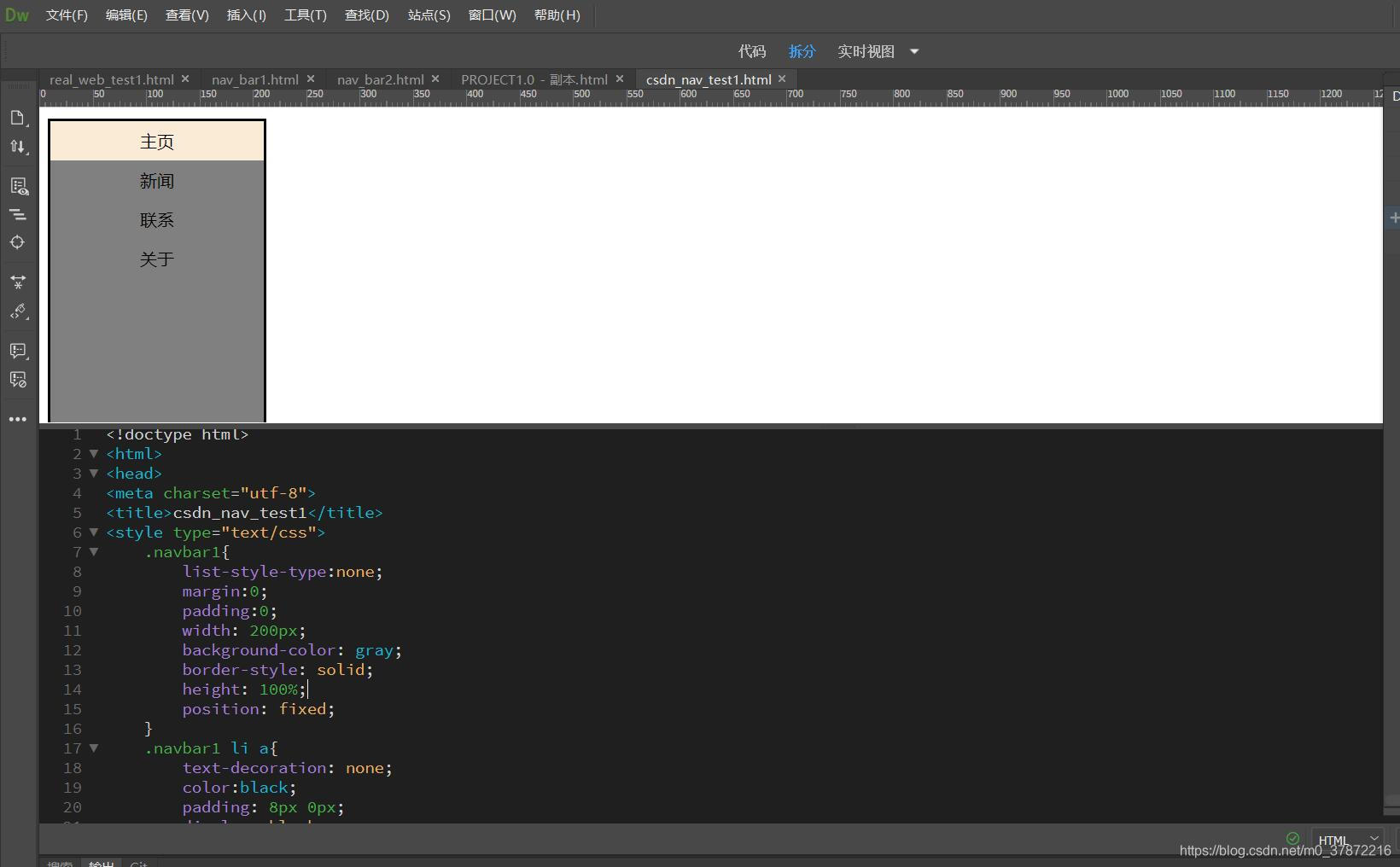The width and height of the screenshot is (1400, 867).
Task: Close the csdn_nav_test1.html tab
Action: click(782, 79)
